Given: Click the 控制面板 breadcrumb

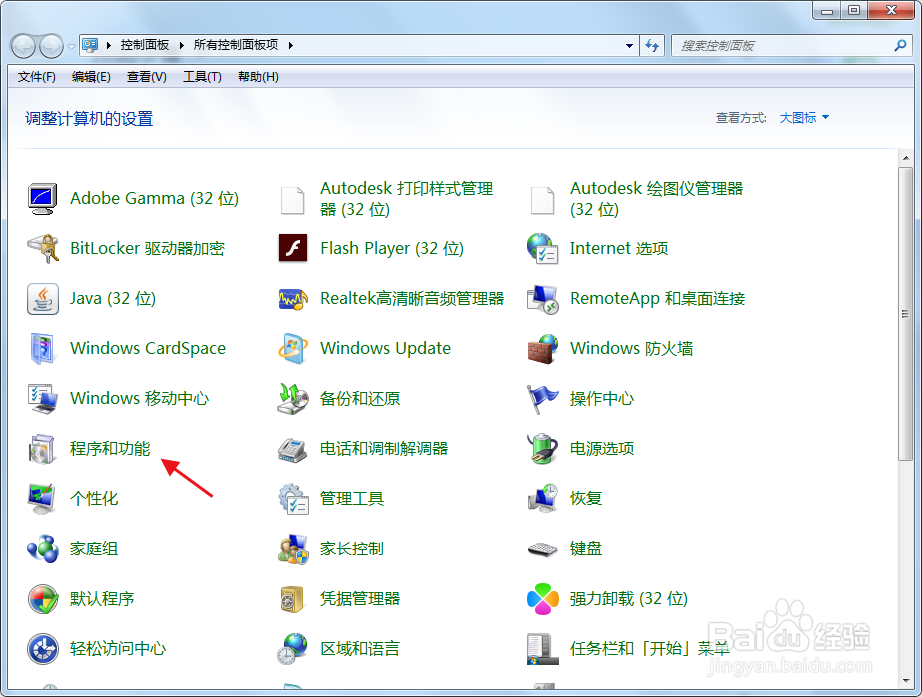Looking at the screenshot, I should 145,45.
